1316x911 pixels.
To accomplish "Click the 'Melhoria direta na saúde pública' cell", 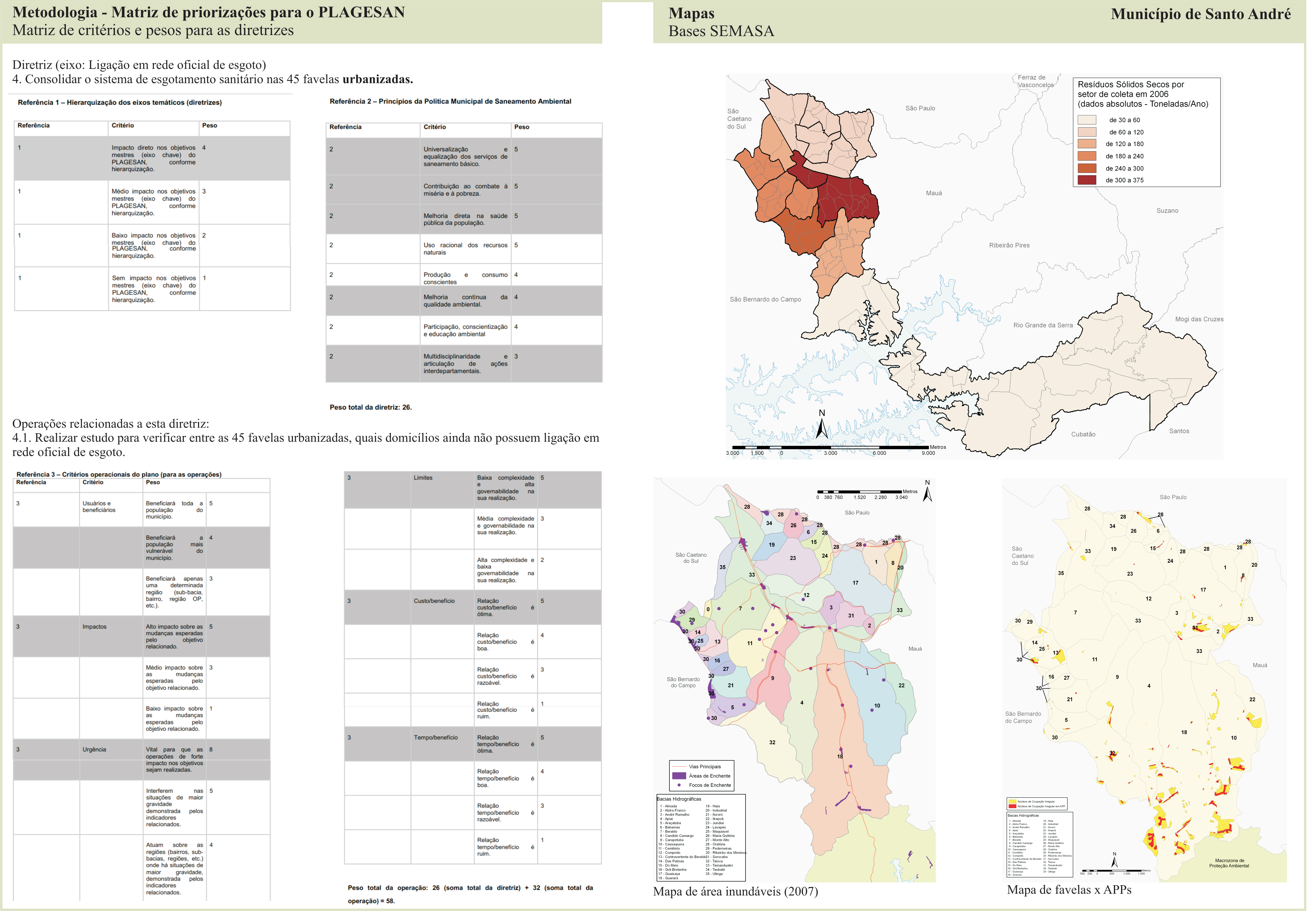I will 465,219.
